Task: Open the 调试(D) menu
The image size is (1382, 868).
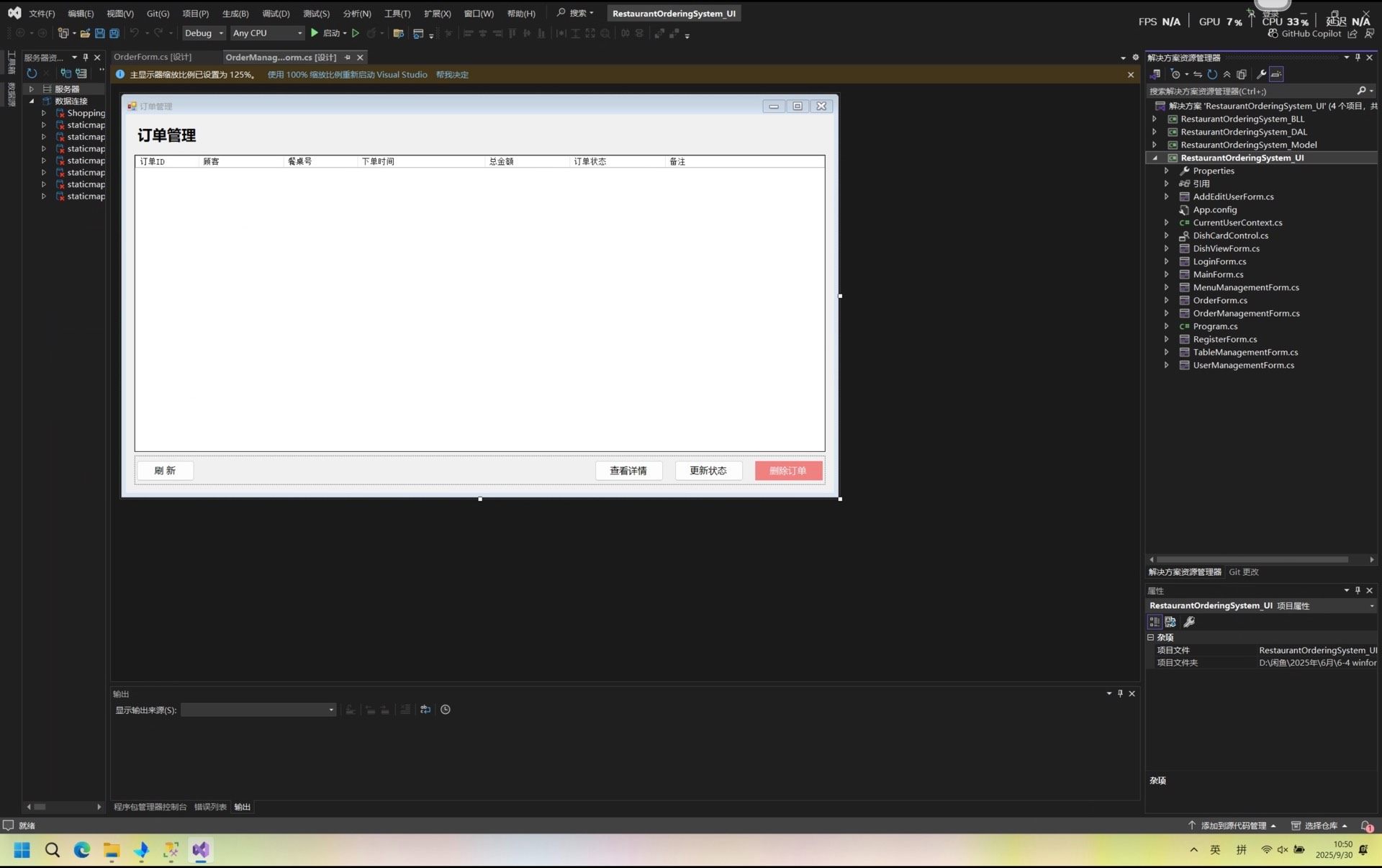Action: tap(276, 14)
